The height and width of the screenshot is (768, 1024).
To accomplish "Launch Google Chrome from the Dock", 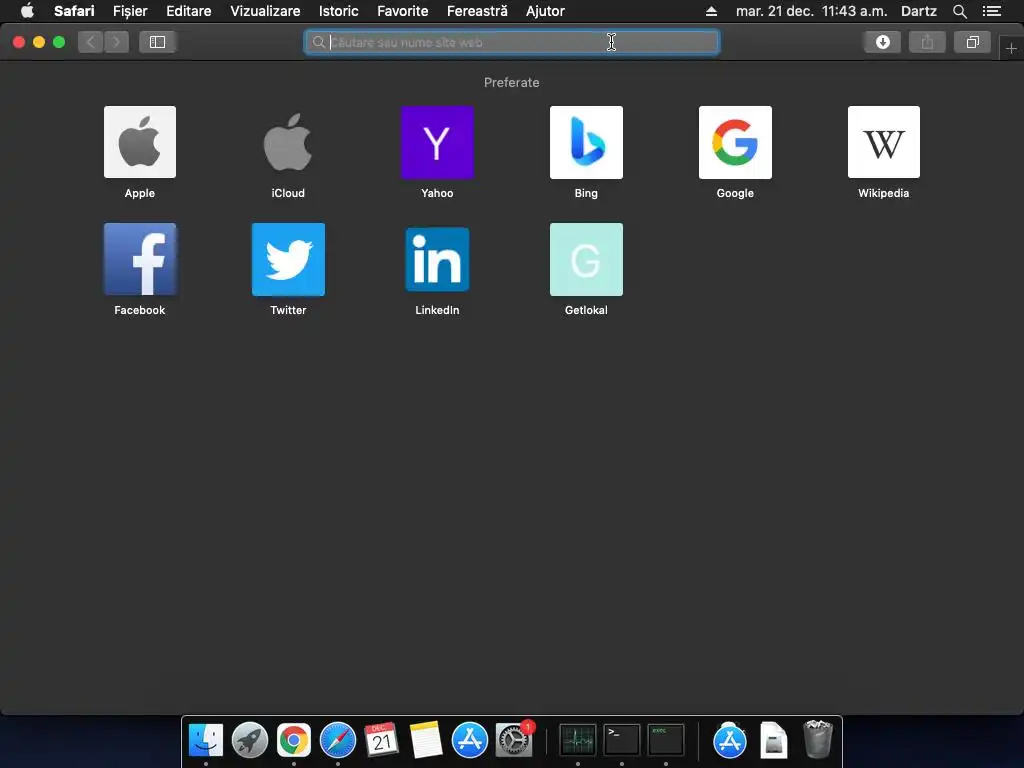I will pyautogui.click(x=293, y=741).
